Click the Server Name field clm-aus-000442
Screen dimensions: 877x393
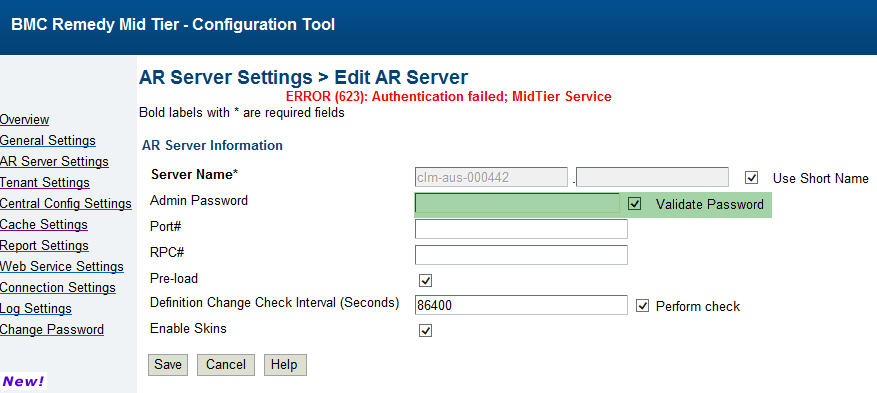click(491, 177)
